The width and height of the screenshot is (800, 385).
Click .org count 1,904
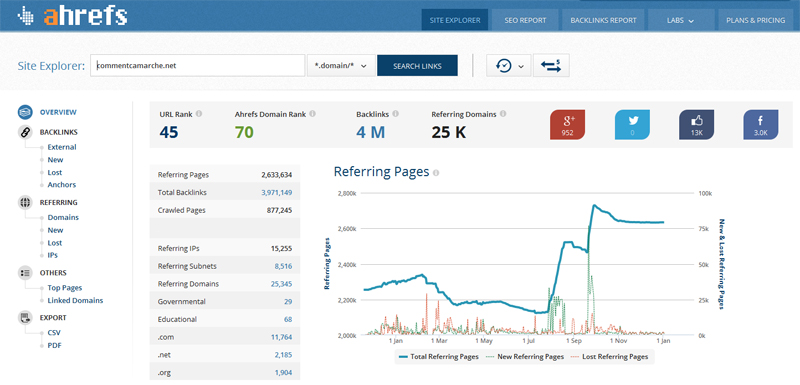[x=283, y=373]
